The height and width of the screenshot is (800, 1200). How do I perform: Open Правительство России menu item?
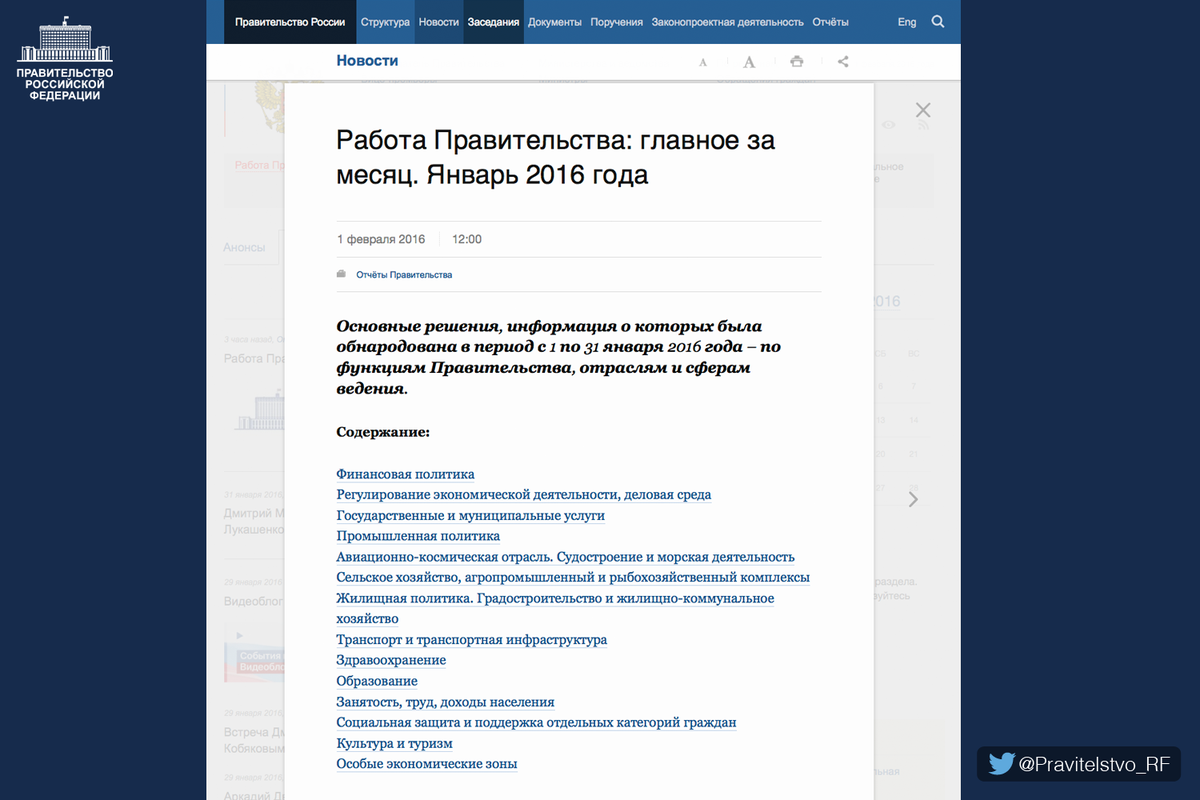(290, 22)
